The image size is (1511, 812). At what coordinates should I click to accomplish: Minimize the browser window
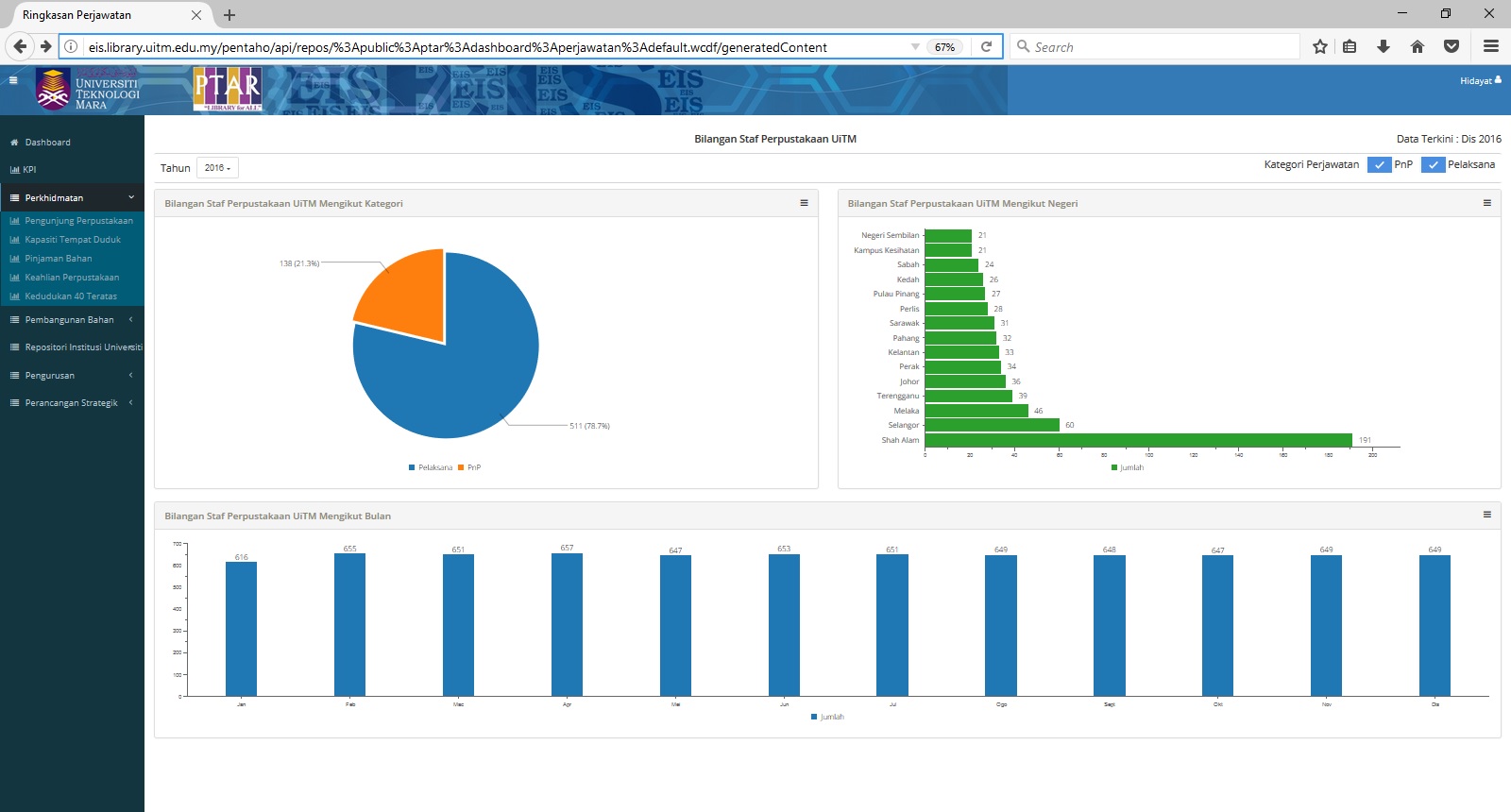click(x=1402, y=13)
